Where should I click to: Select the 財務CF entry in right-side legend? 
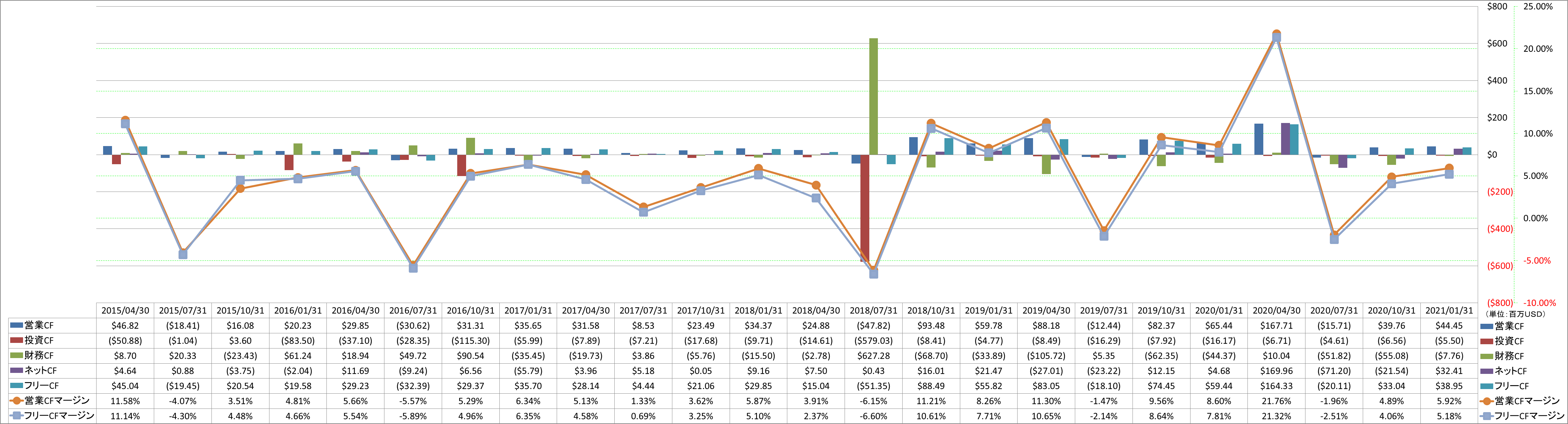click(1502, 356)
